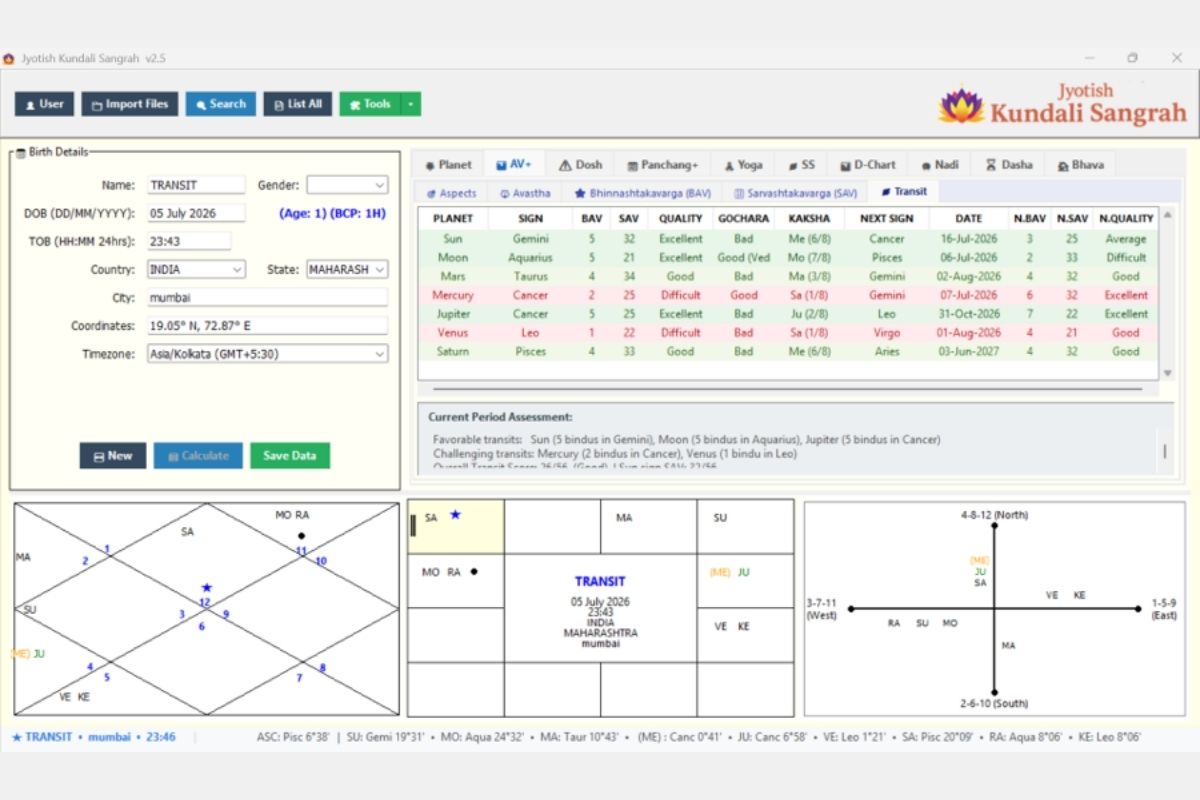Open the Country dropdown showing INDIA
The height and width of the screenshot is (800, 1200).
point(196,270)
